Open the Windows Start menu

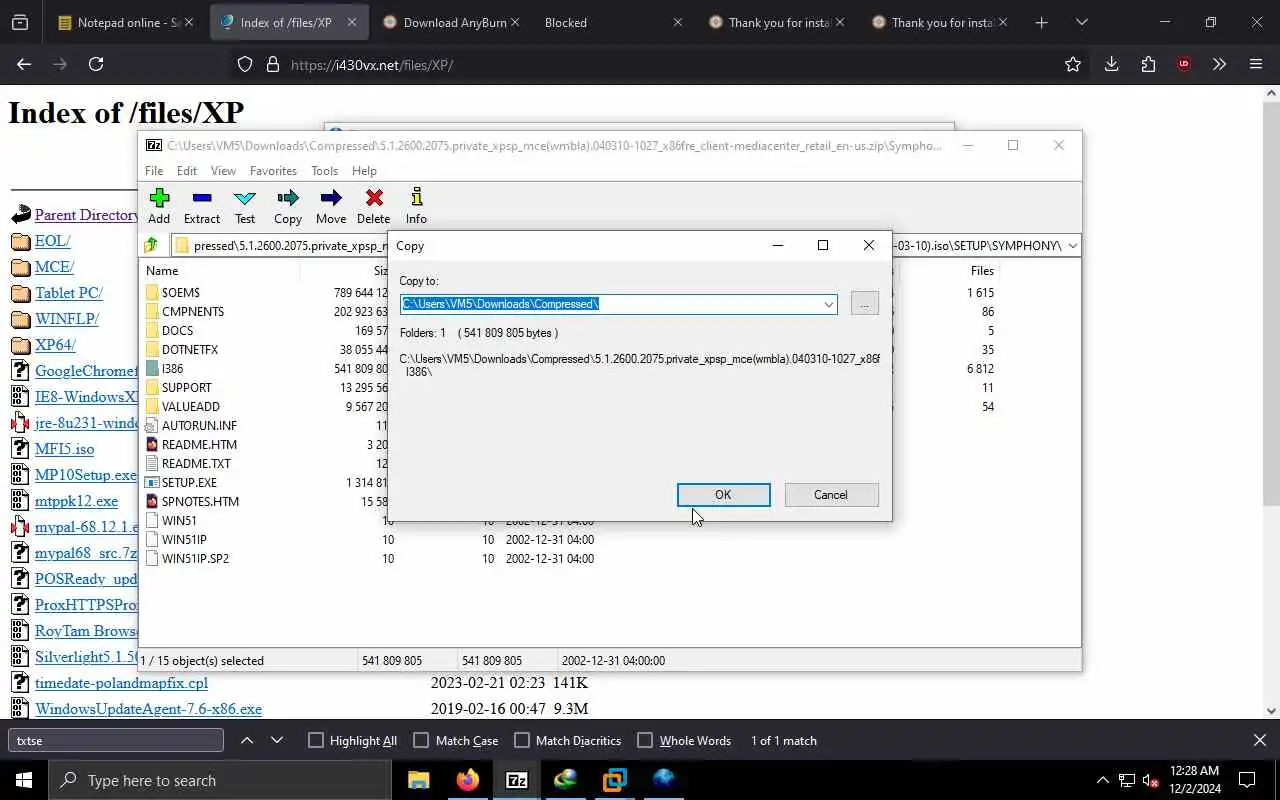click(24, 780)
